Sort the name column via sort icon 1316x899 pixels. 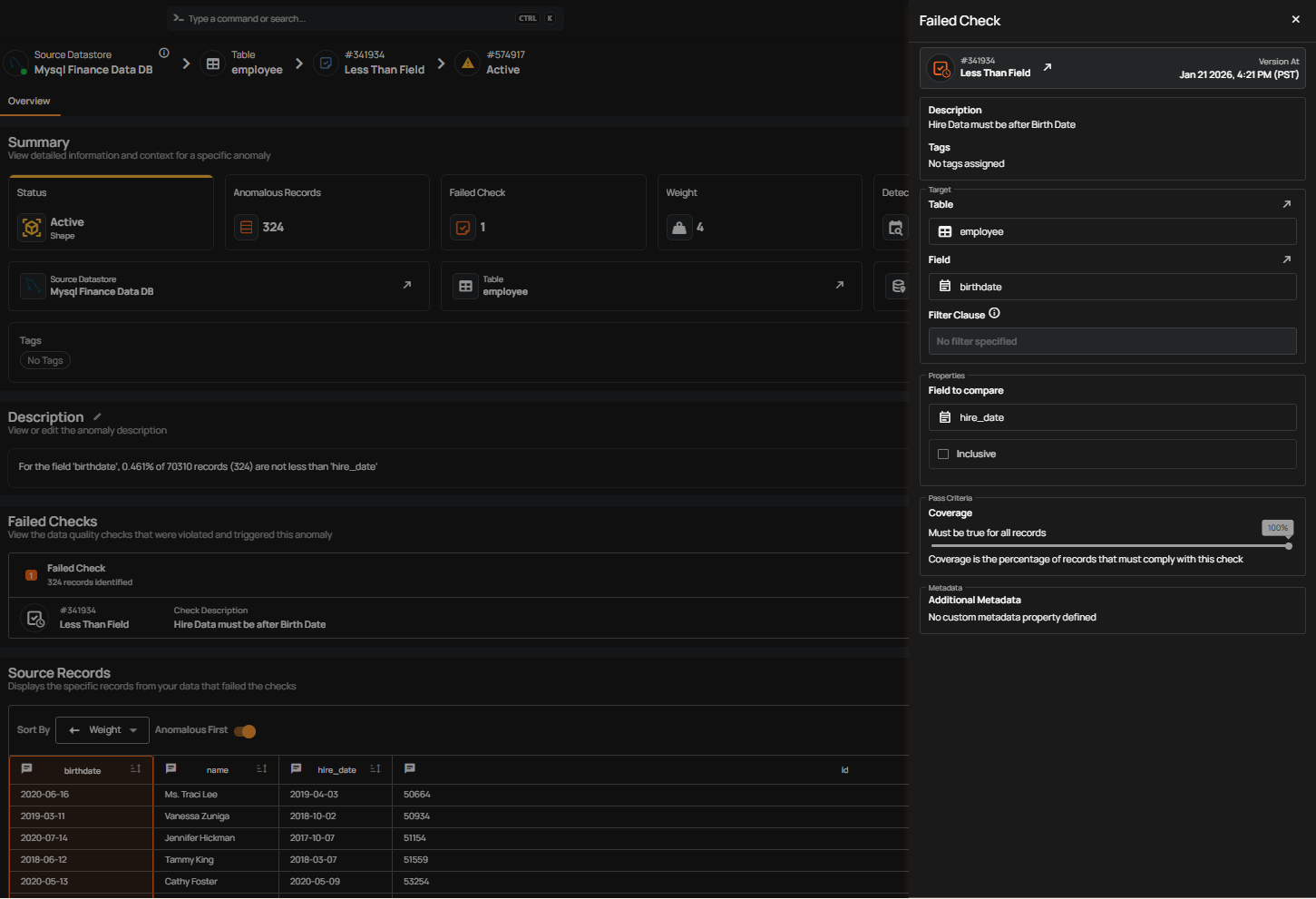tap(262, 769)
